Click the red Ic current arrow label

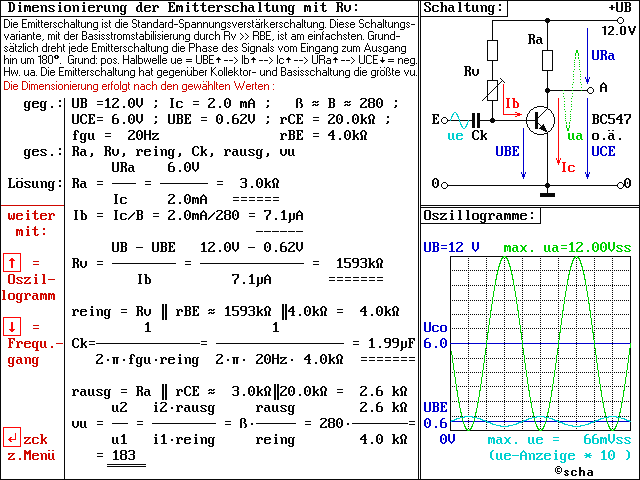[x=568, y=167]
